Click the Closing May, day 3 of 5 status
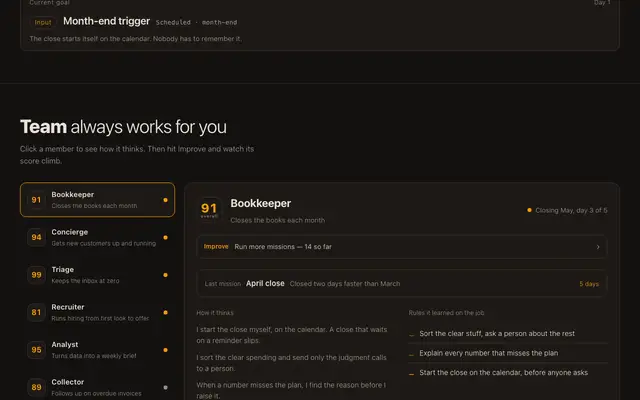This screenshot has width=640, height=400. [x=567, y=210]
